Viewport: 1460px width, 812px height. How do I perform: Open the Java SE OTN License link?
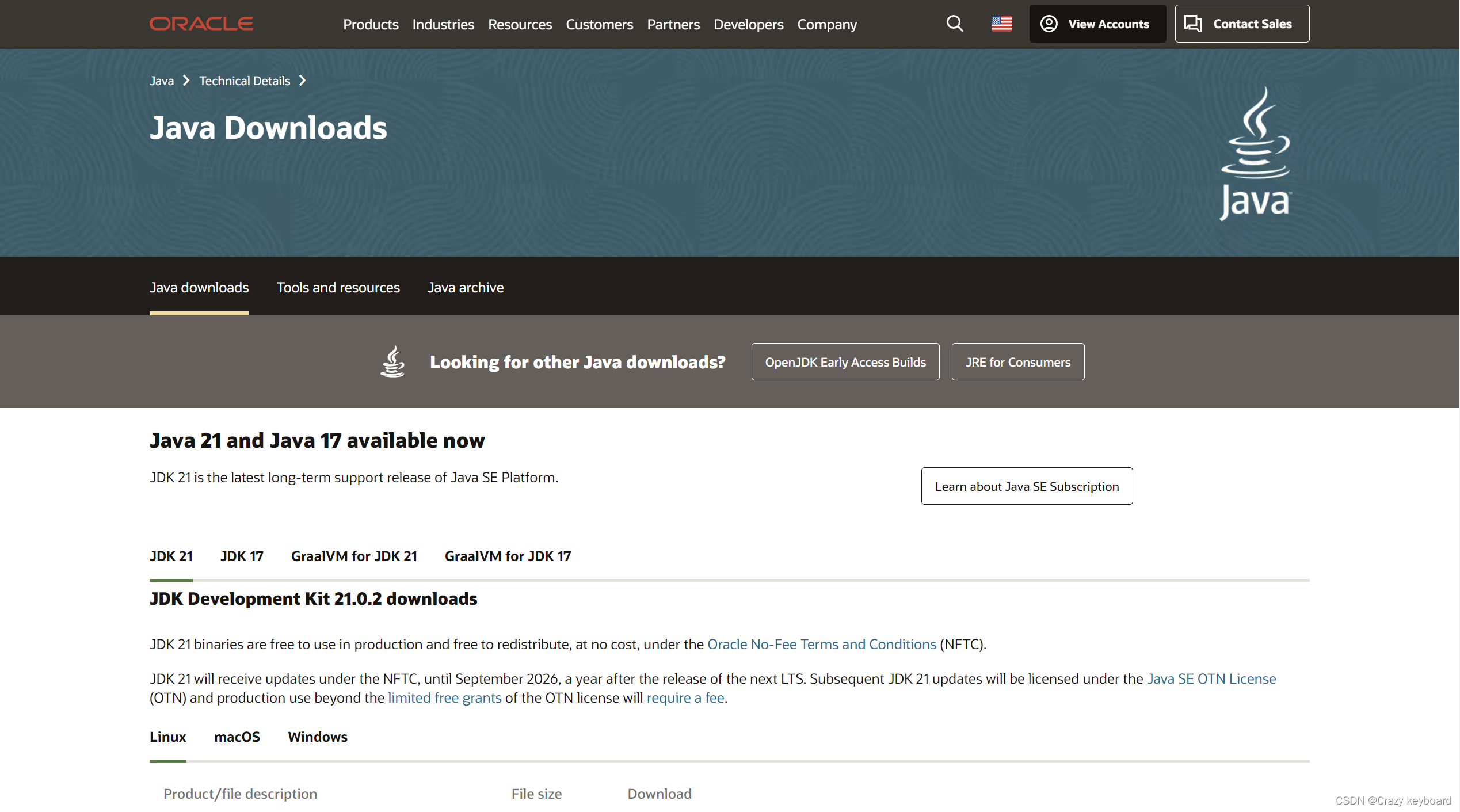coord(1211,678)
